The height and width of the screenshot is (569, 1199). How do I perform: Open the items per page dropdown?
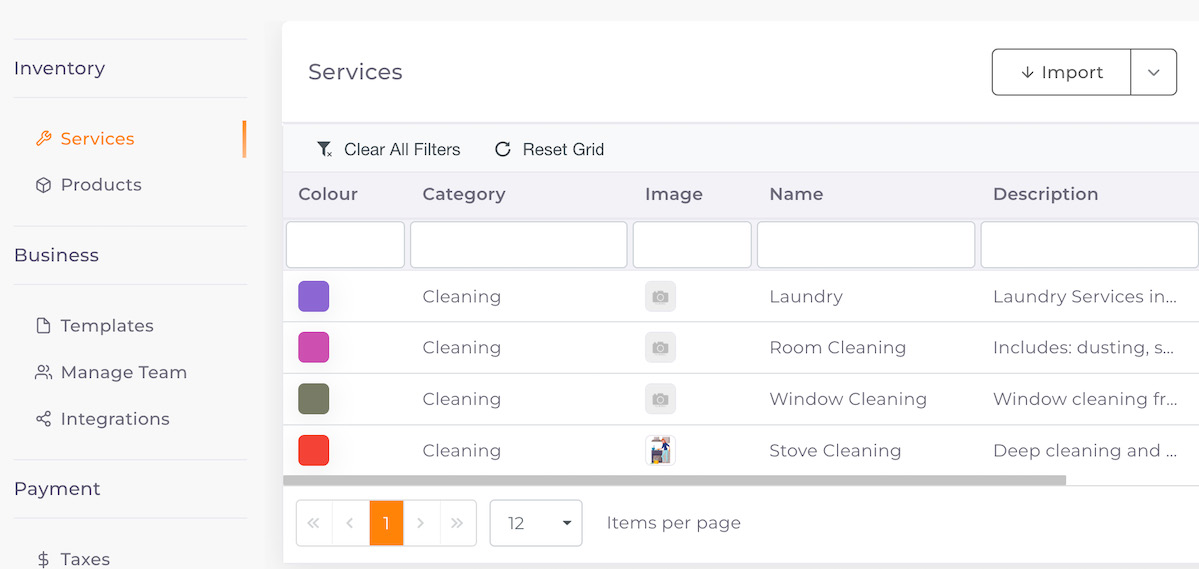(536, 523)
